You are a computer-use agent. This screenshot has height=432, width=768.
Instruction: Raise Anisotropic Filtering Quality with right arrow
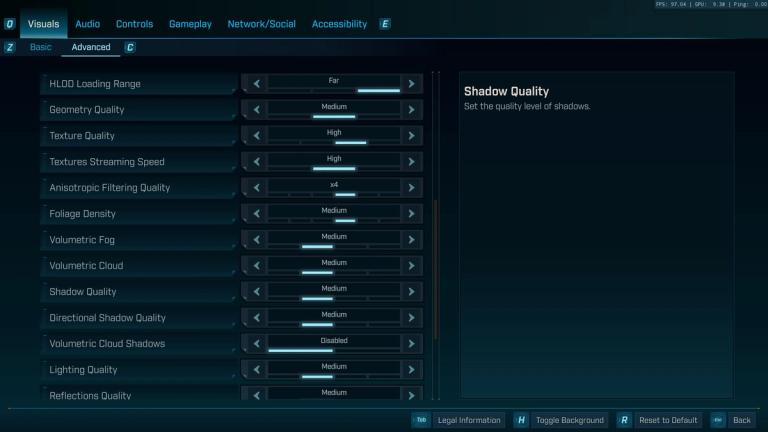pos(411,188)
